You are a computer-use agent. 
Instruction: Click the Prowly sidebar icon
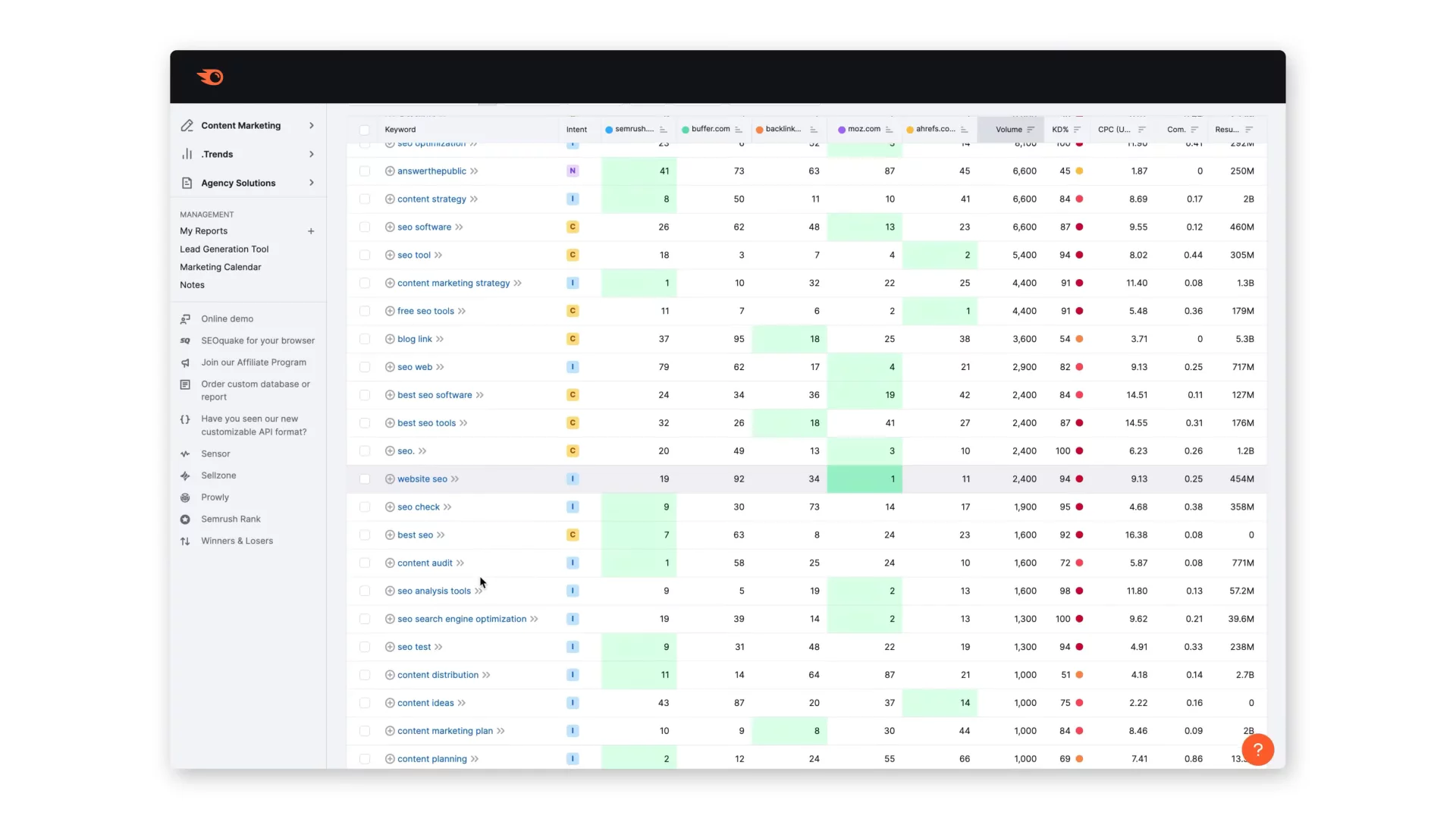(x=185, y=497)
